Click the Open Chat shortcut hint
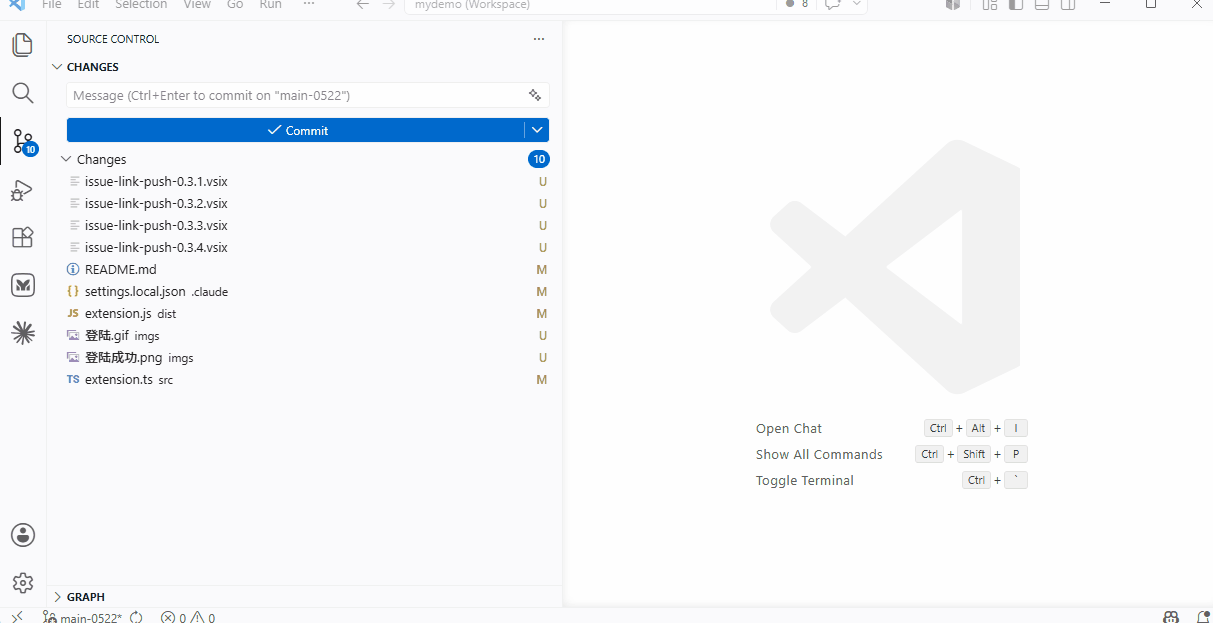Screen dimensions: 1213x623 point(891,428)
